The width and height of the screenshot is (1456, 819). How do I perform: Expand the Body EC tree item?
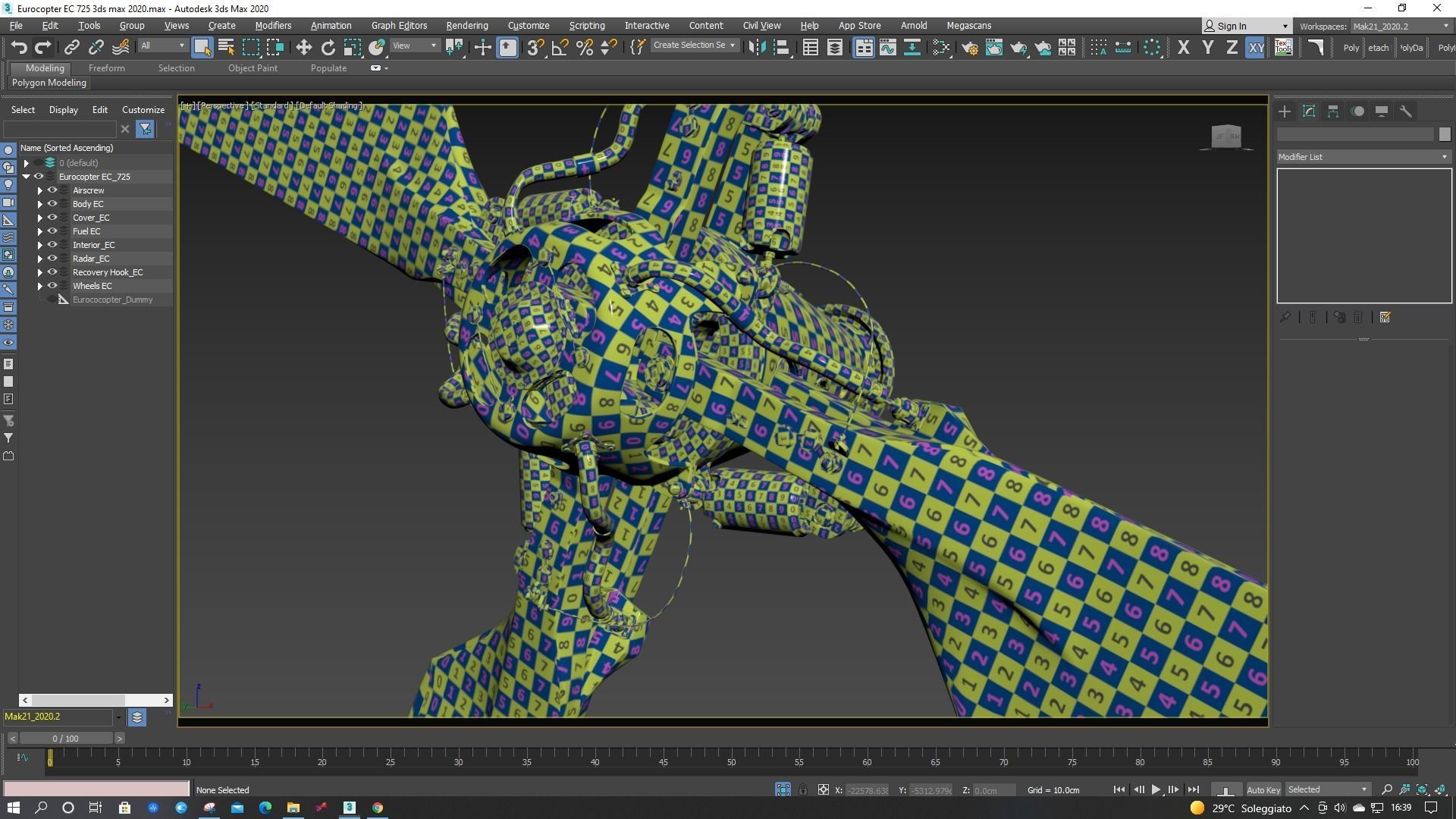pyautogui.click(x=40, y=204)
